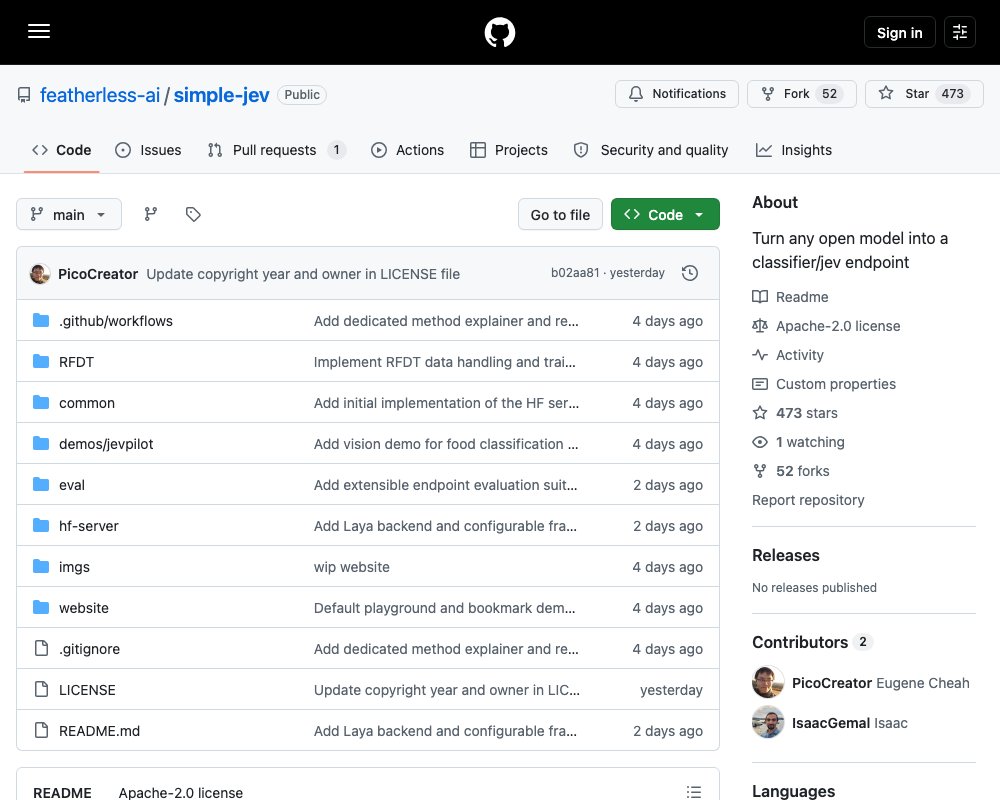Switch to the Code tab

61,150
